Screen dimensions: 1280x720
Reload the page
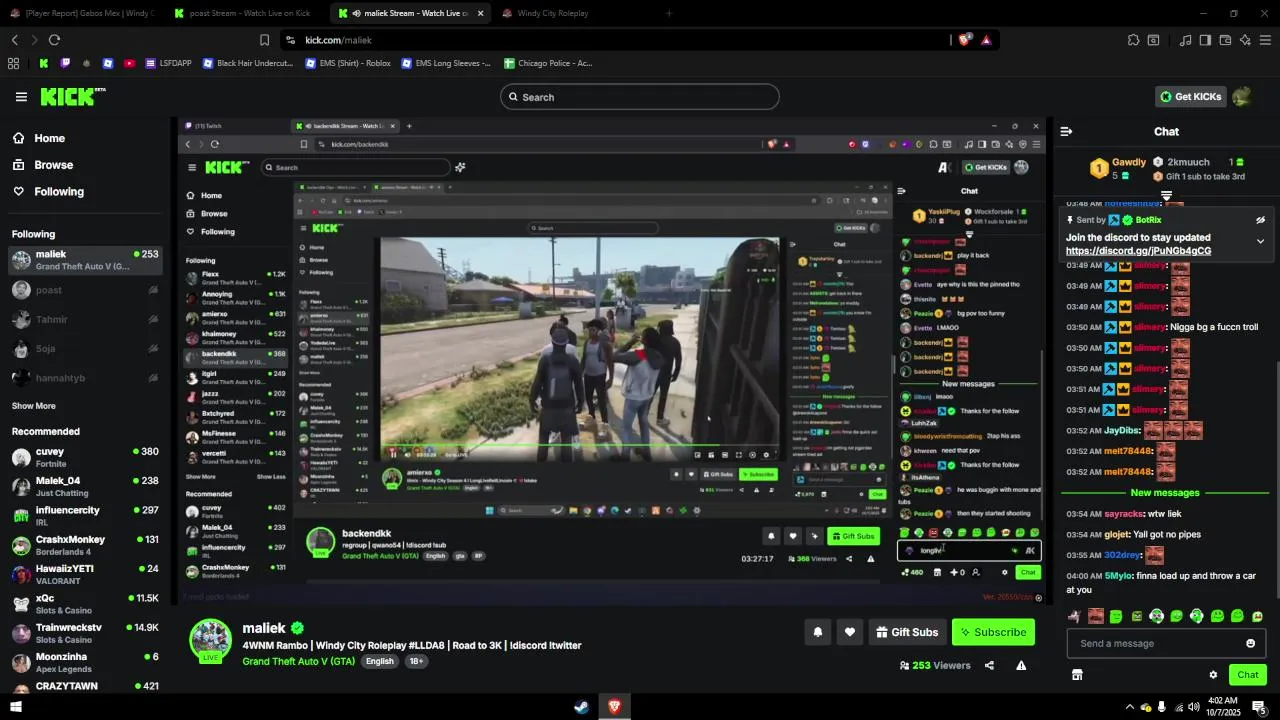click(x=54, y=40)
